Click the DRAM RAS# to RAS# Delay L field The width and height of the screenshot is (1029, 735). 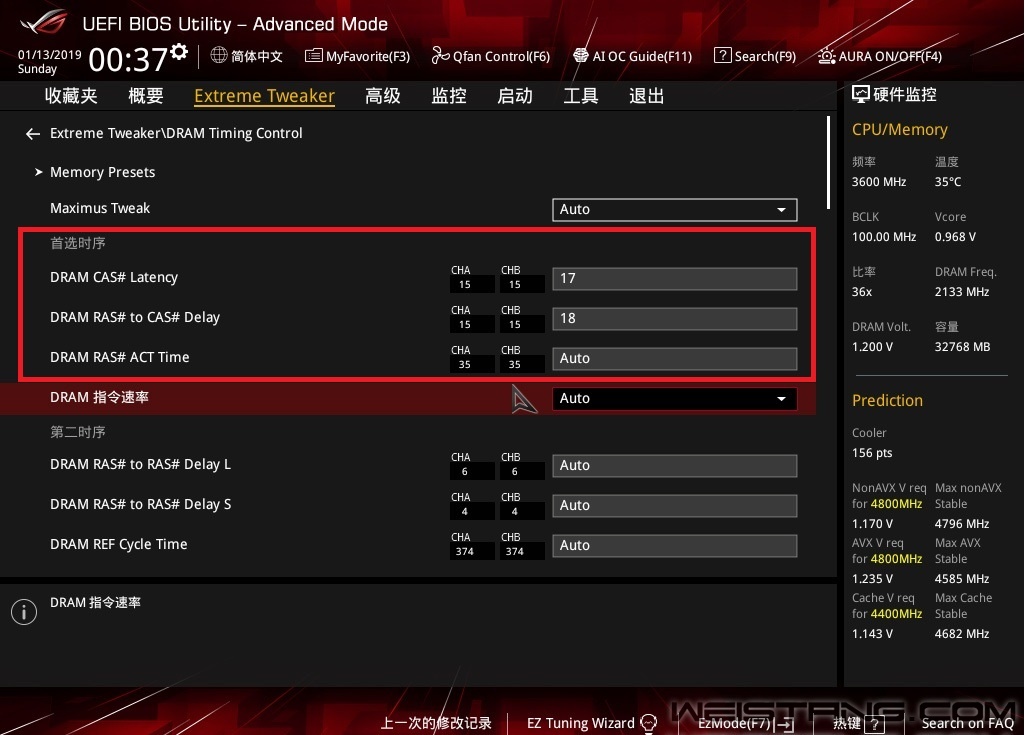675,465
